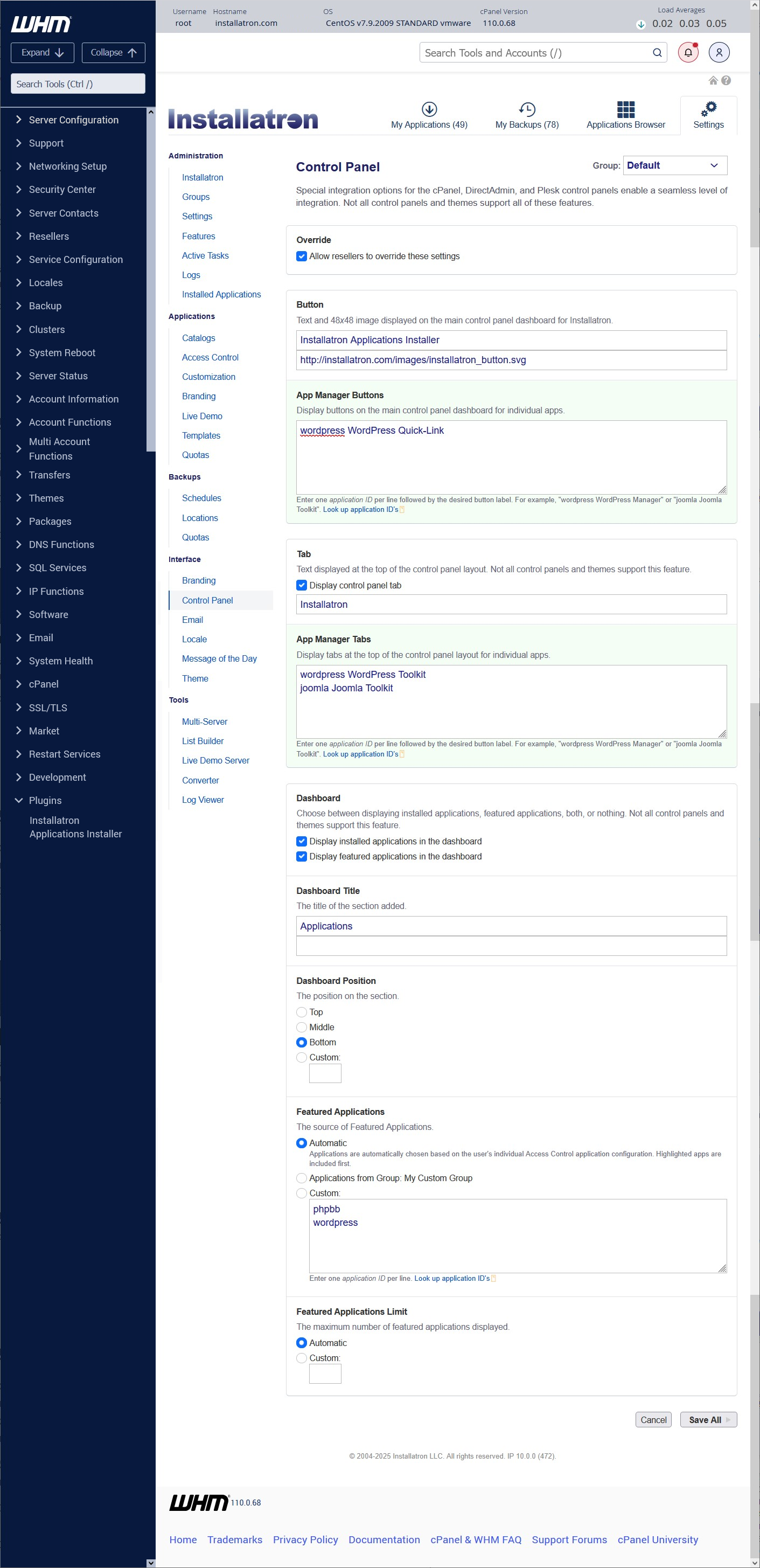Click the My Applications download icon
Image resolution: width=760 pixels, height=1568 pixels.
[429, 109]
